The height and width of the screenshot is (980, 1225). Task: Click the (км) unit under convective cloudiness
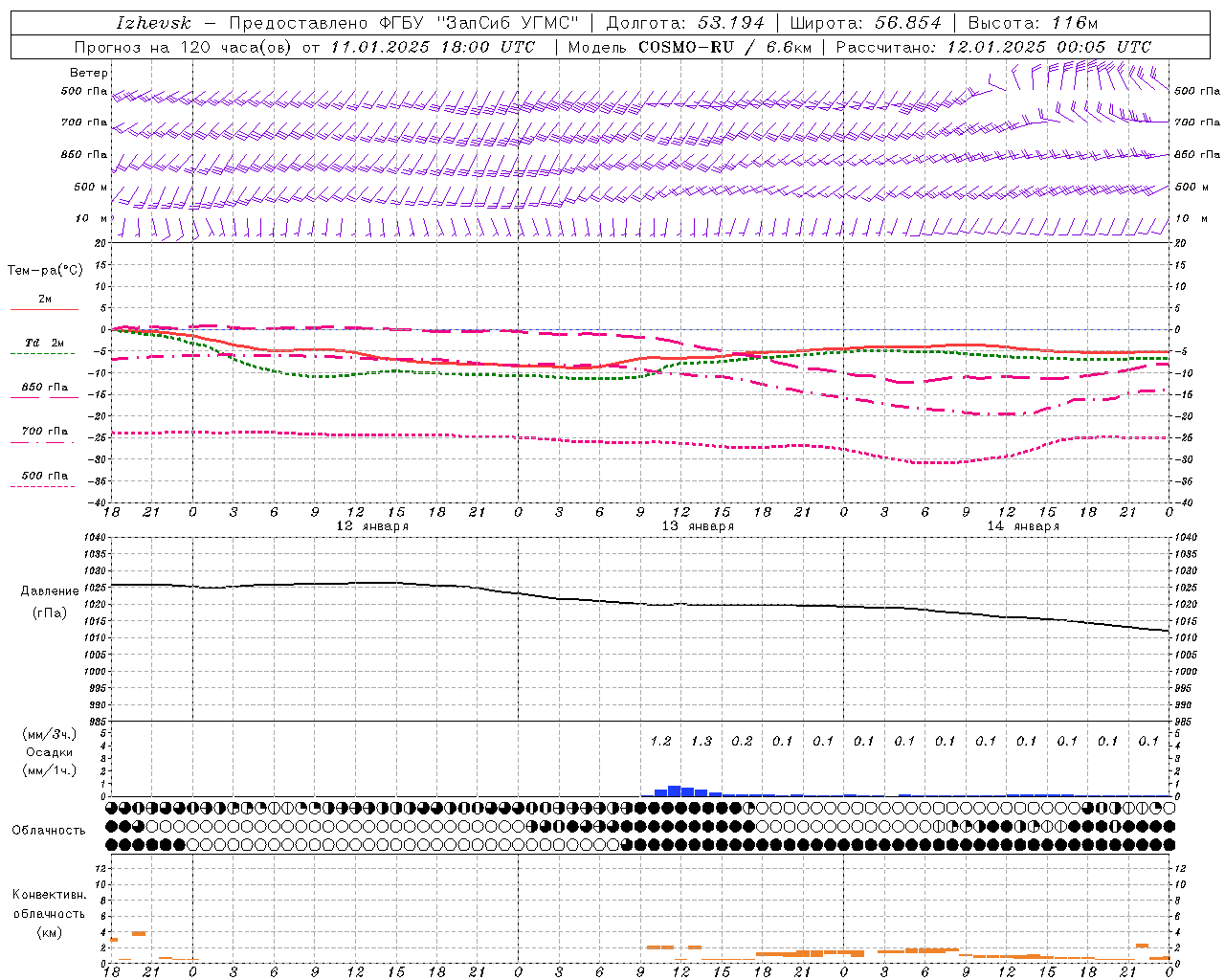[50, 932]
